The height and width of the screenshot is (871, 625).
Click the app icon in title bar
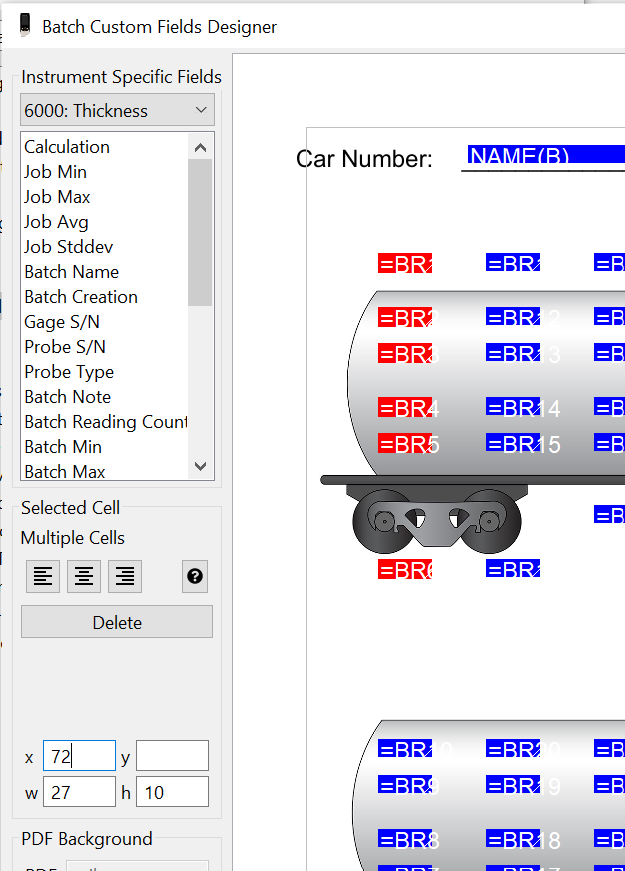pyautogui.click(x=25, y=26)
